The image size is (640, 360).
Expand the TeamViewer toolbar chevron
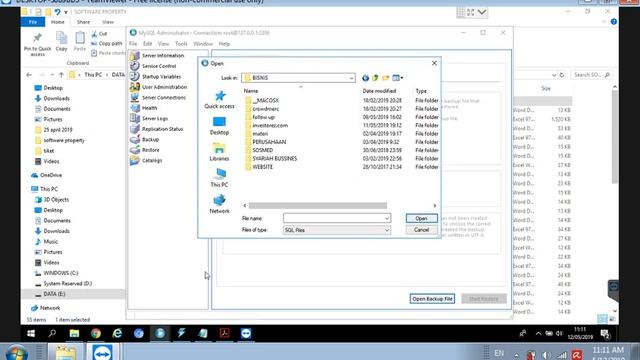click(x=482, y=12)
